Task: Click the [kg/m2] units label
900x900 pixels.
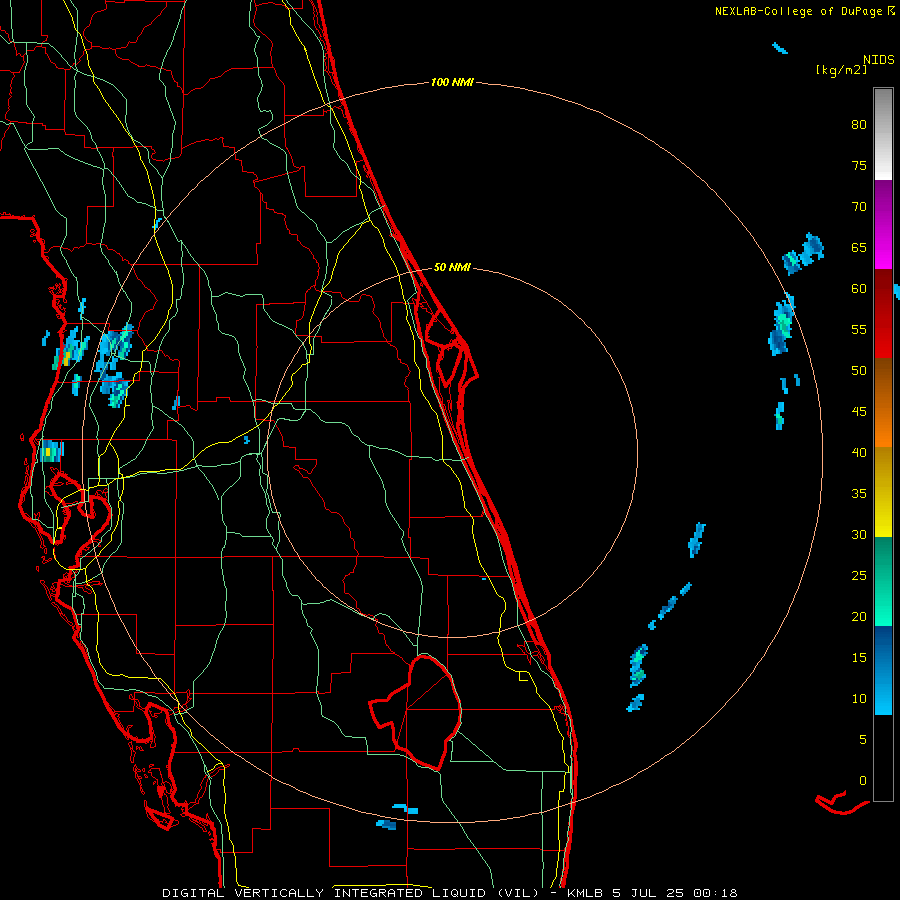Action: pos(841,70)
